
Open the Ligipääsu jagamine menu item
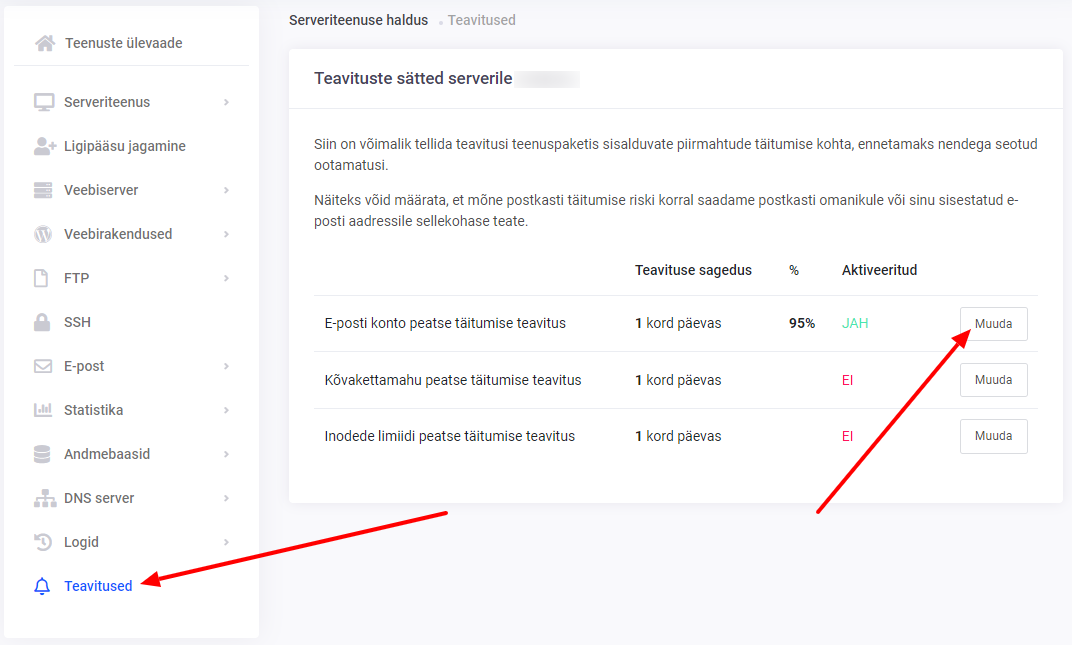(125, 146)
